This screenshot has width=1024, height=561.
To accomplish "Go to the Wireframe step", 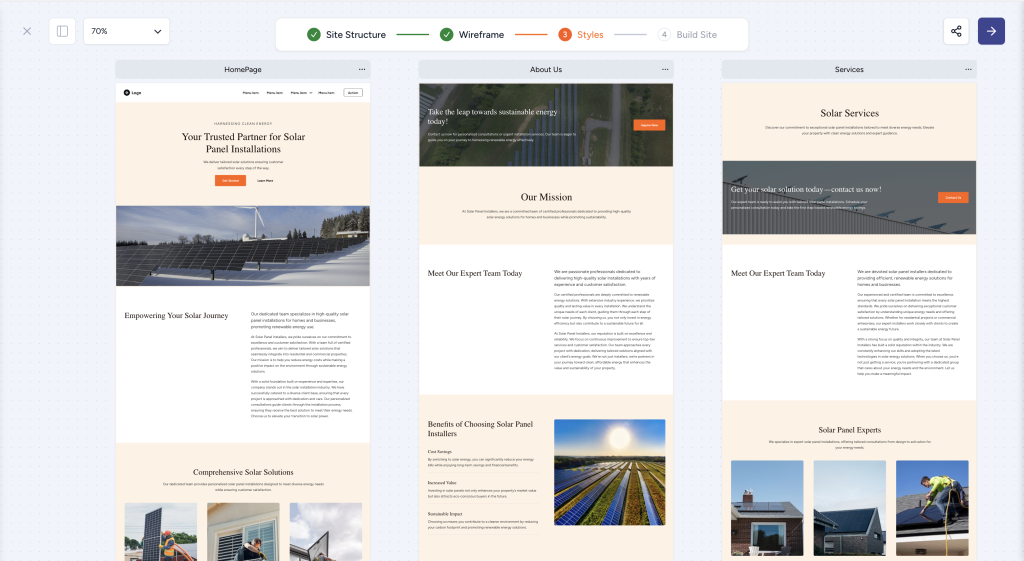I will coord(472,35).
